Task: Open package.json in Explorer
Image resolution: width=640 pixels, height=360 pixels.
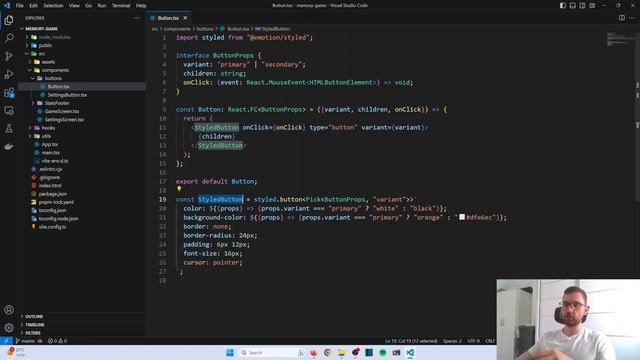Action: coord(53,194)
